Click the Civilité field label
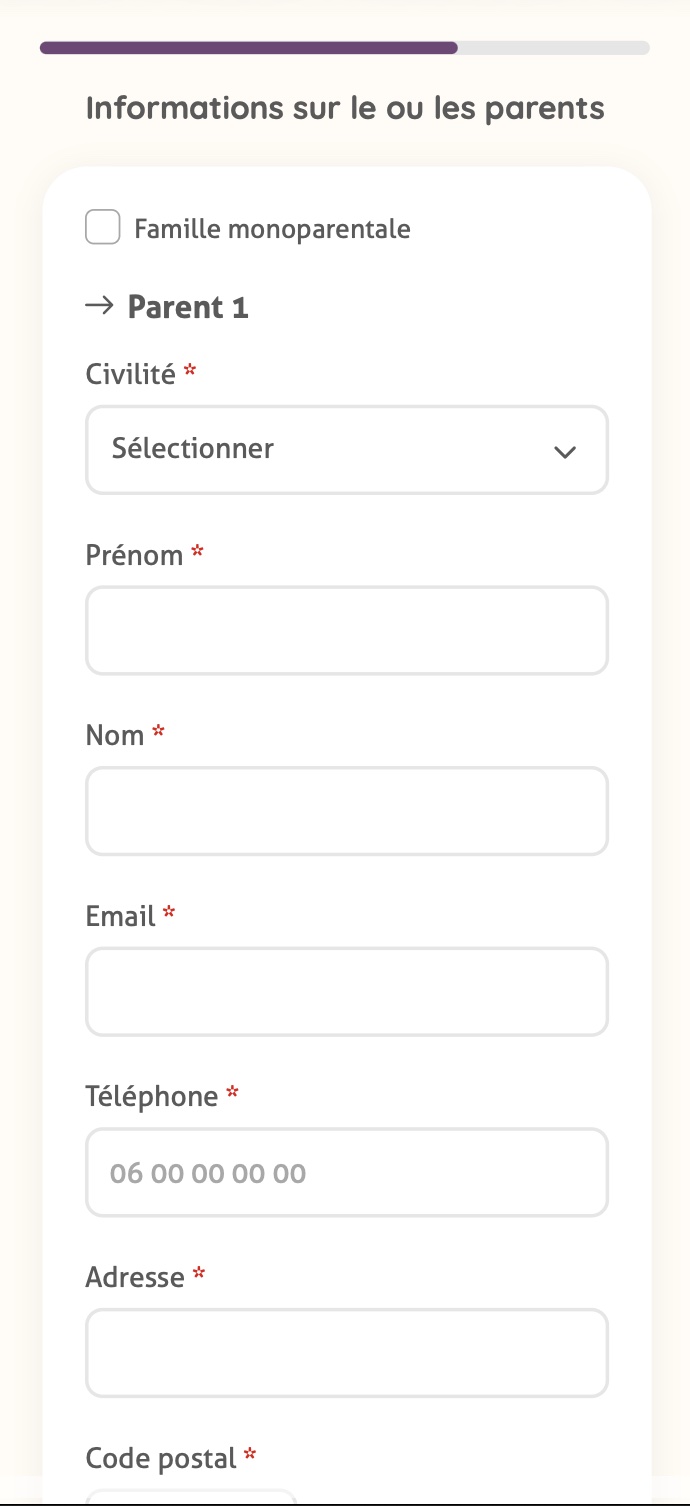This screenshot has width=690, height=1506. [131, 375]
